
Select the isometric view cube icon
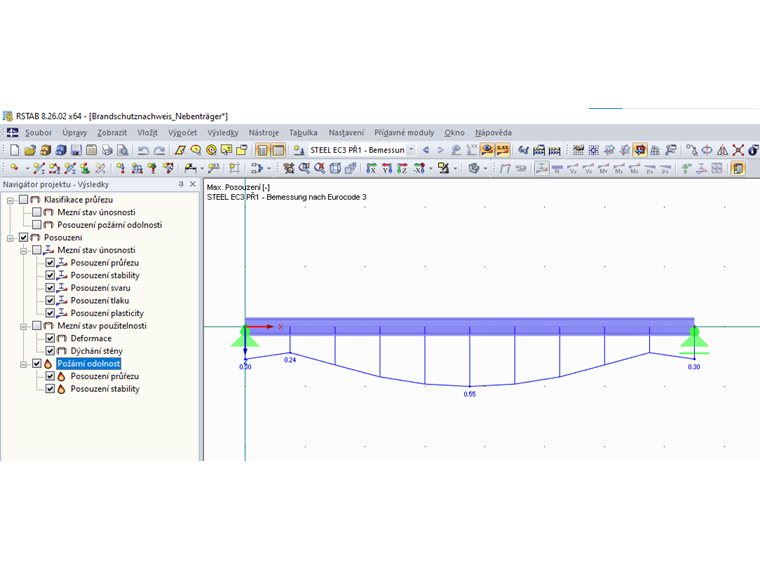pyautogui.click(x=335, y=168)
